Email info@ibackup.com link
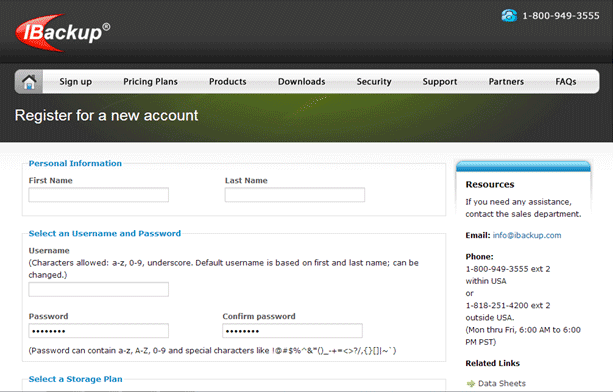The width and height of the screenshot is (613, 392). (x=527, y=235)
